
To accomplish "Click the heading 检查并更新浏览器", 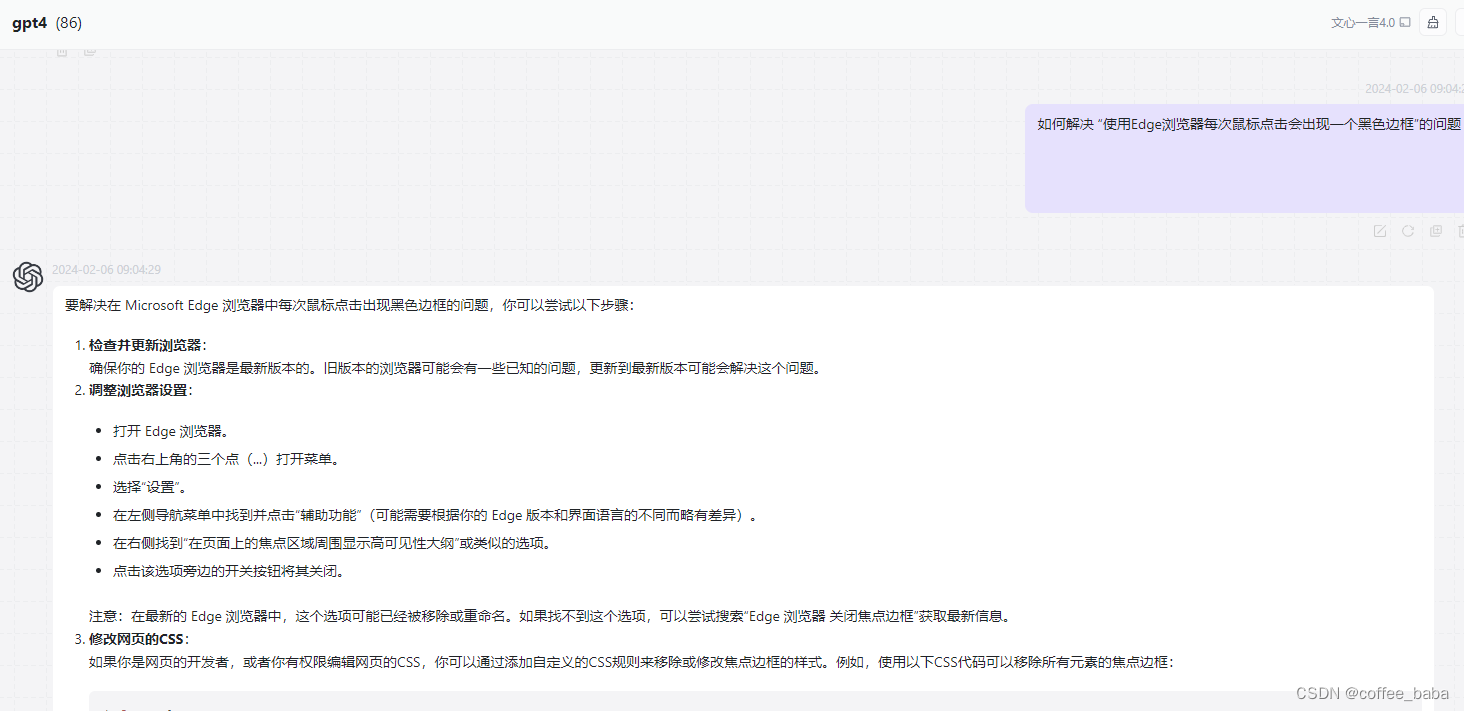I will (x=148, y=345).
